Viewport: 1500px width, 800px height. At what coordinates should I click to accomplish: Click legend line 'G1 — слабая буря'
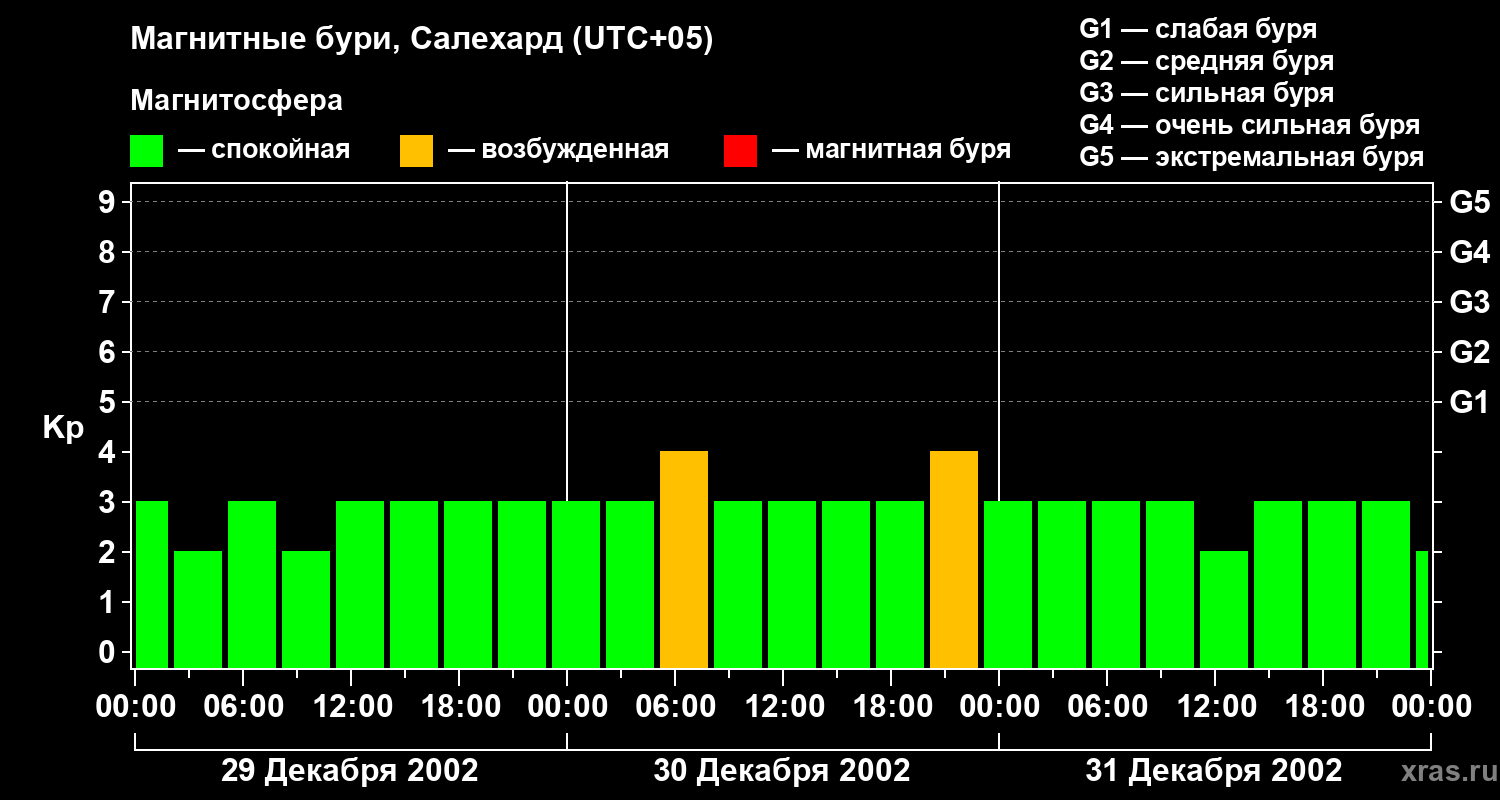coord(1198,29)
